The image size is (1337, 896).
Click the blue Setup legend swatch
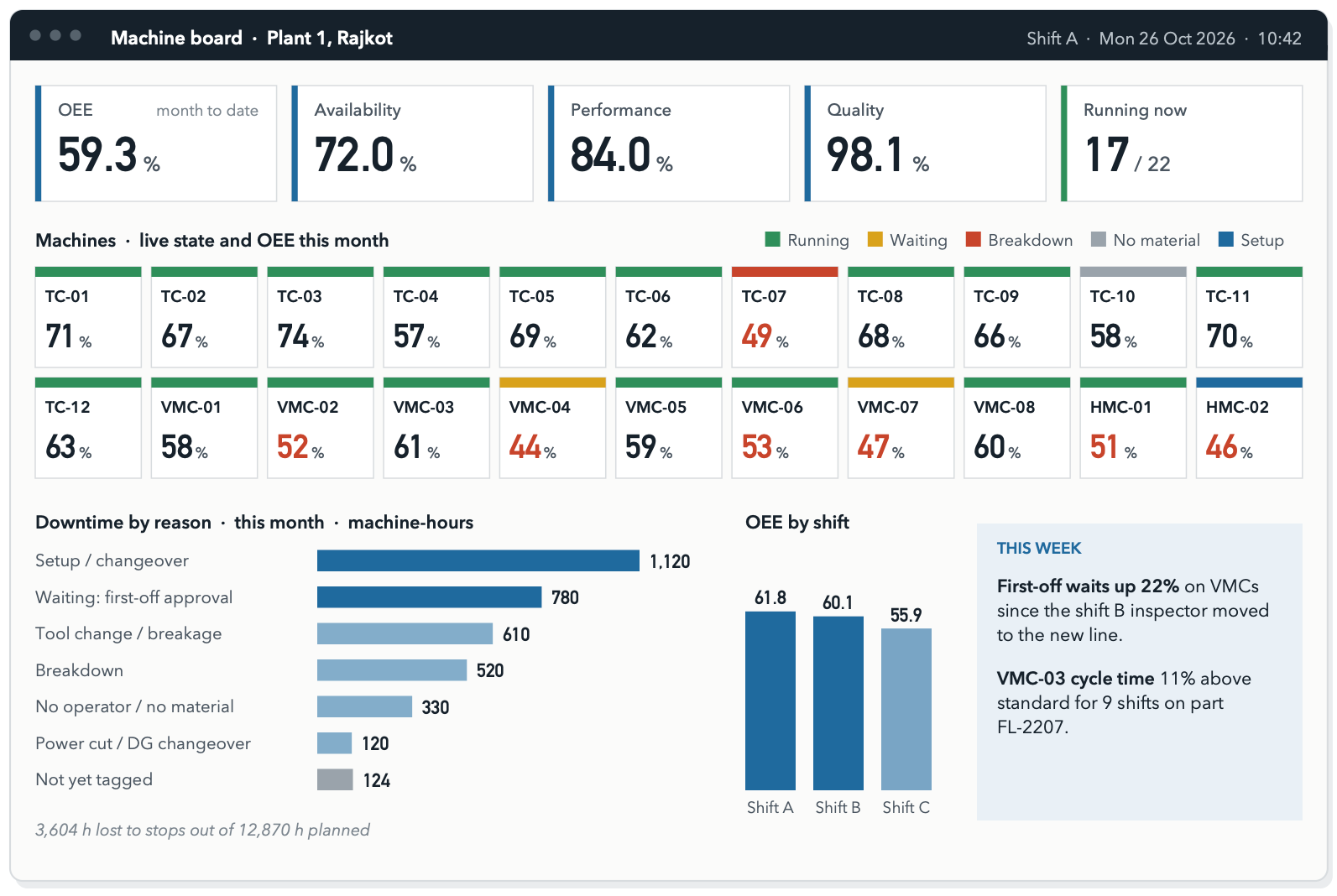(x=1226, y=240)
